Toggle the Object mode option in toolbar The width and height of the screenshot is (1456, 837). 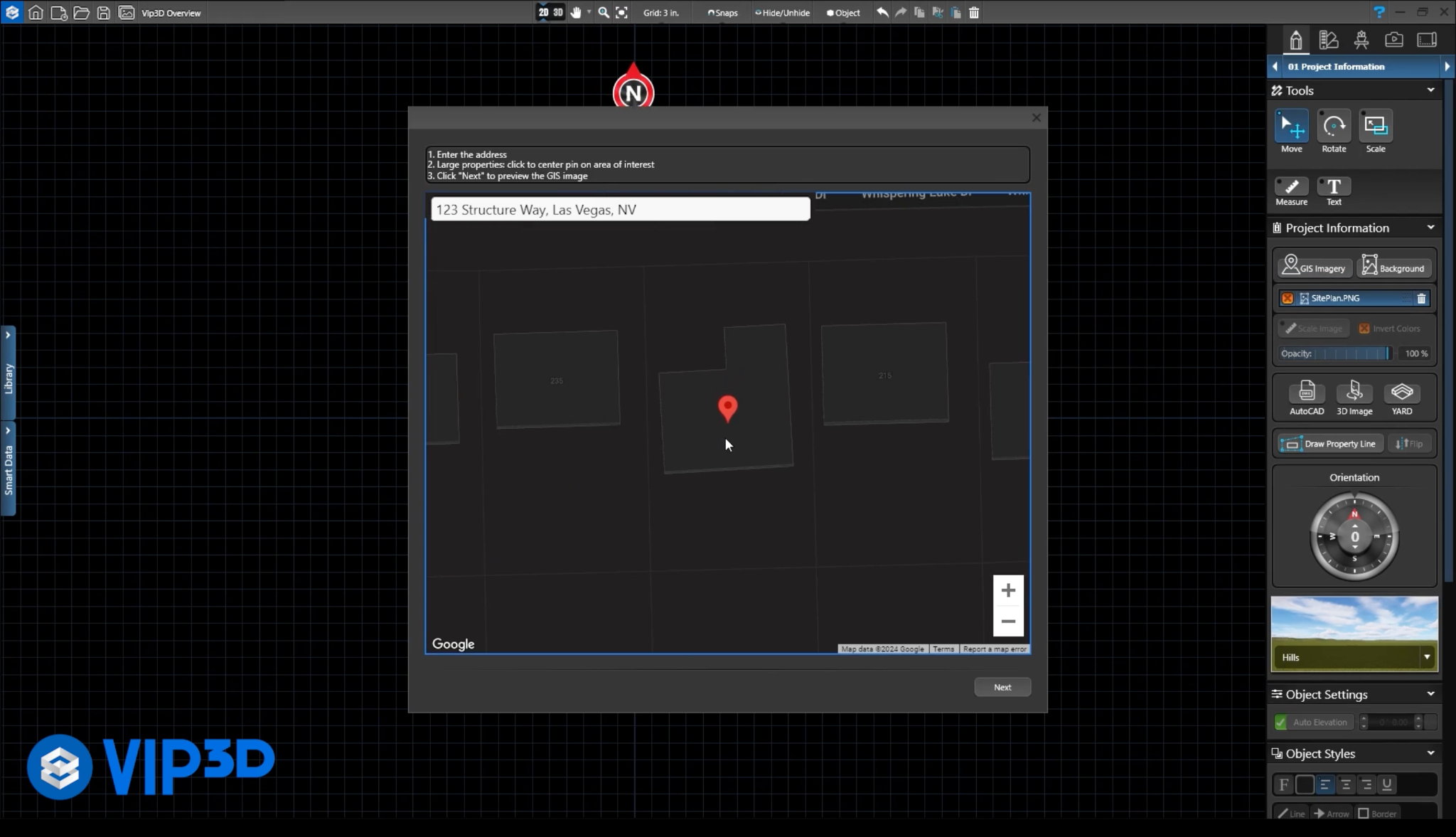click(843, 13)
